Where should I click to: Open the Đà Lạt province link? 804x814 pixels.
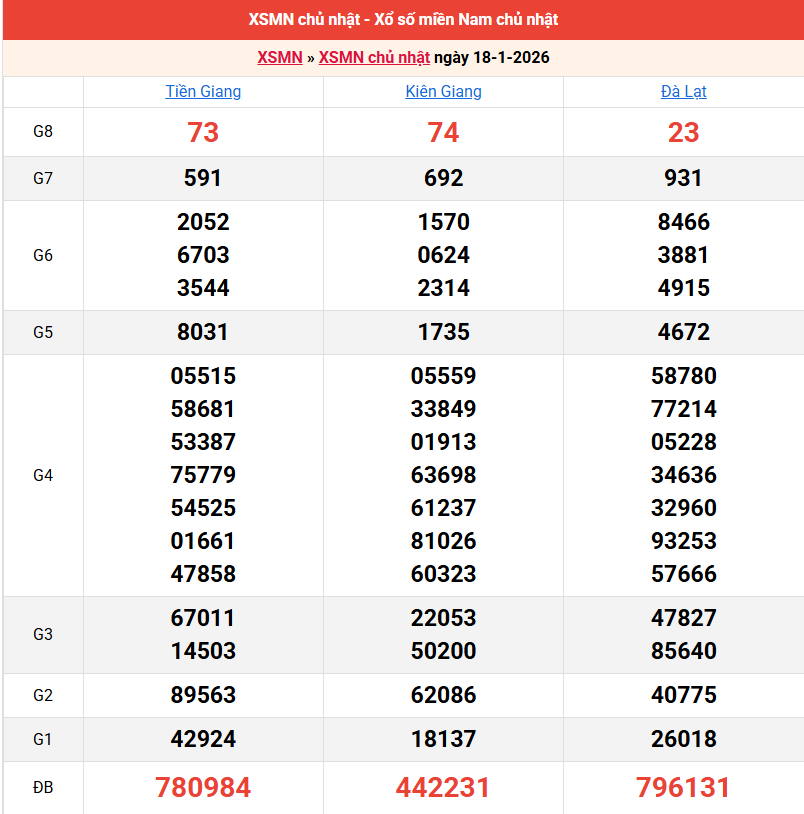pos(683,92)
